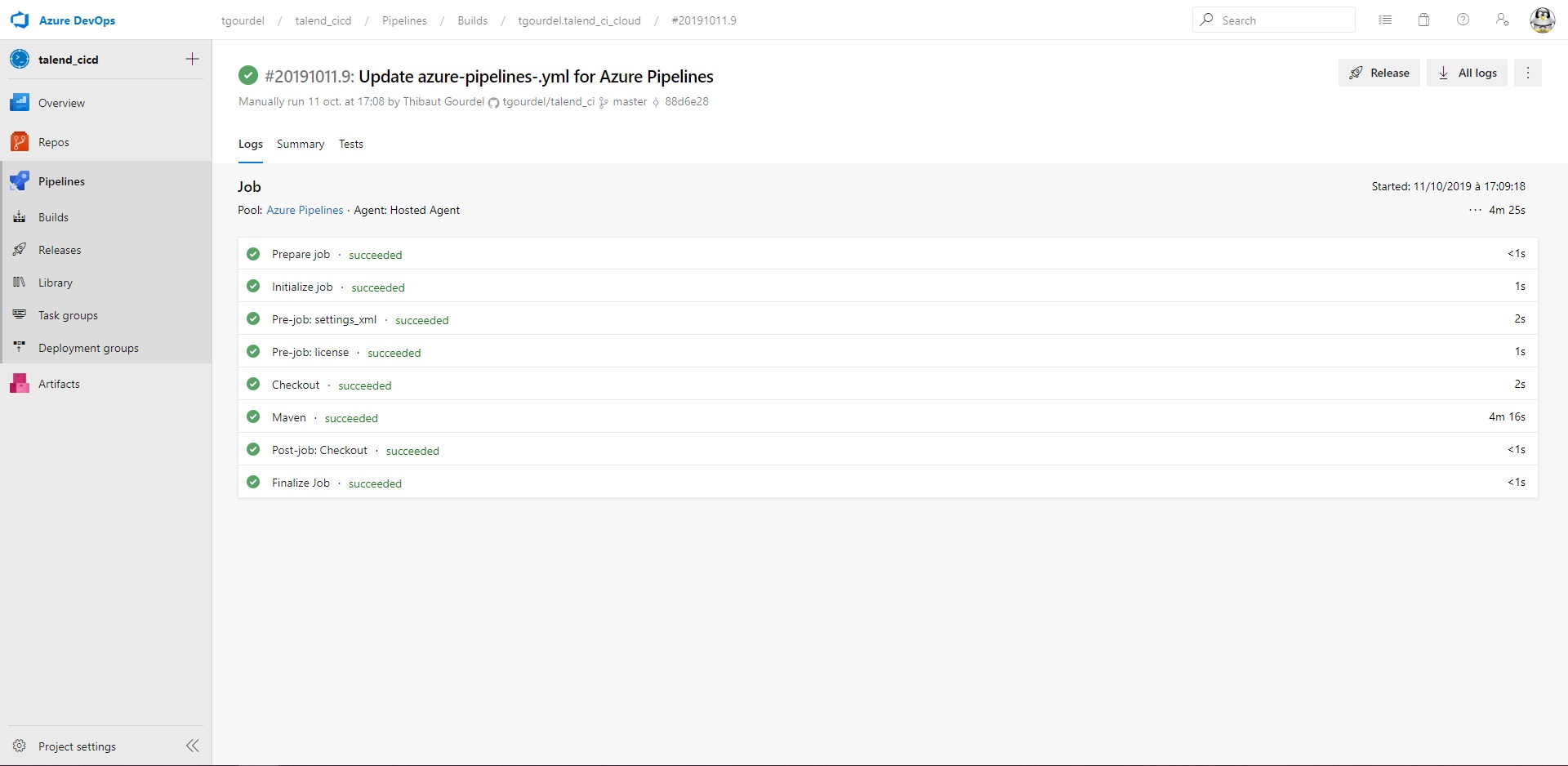The width and height of the screenshot is (1568, 766).
Task: Open the user settings icon in header
Action: pyautogui.click(x=1503, y=20)
